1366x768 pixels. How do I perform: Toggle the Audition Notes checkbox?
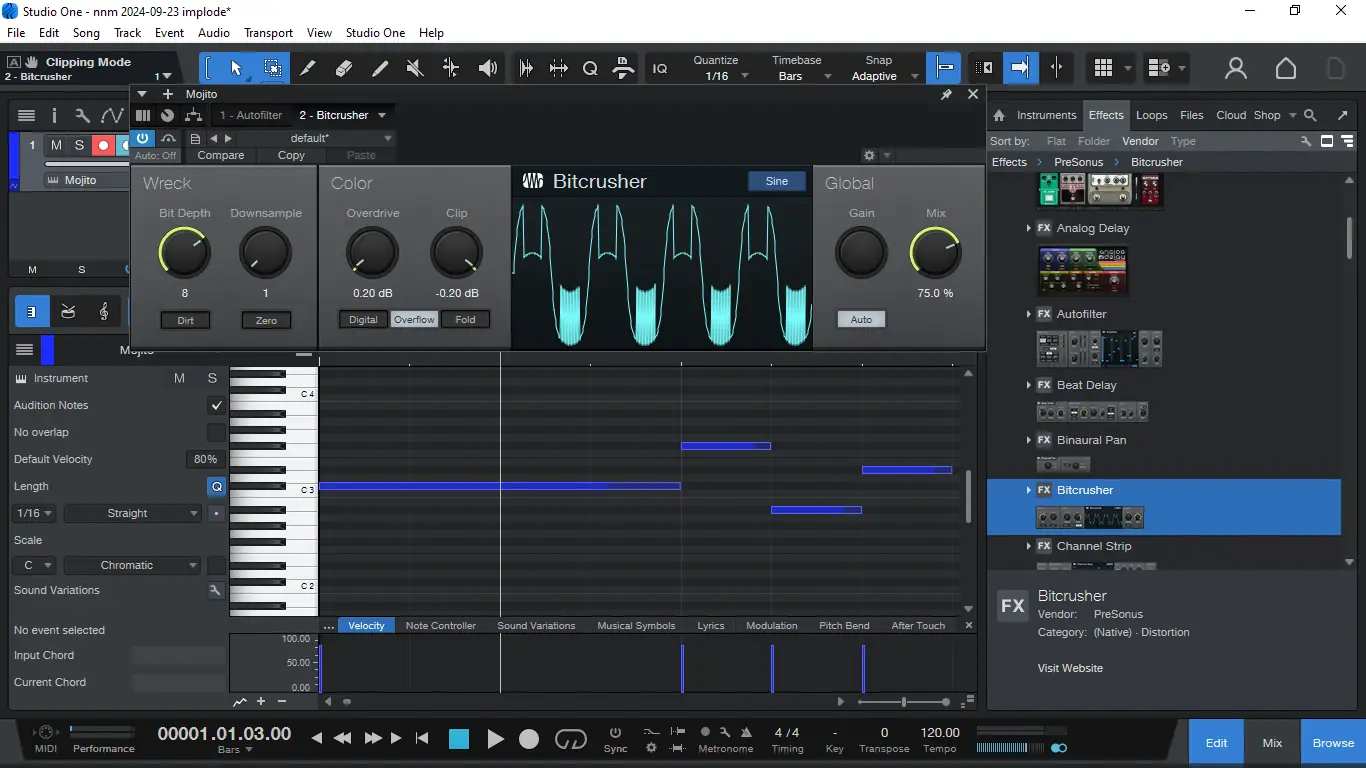[216, 405]
